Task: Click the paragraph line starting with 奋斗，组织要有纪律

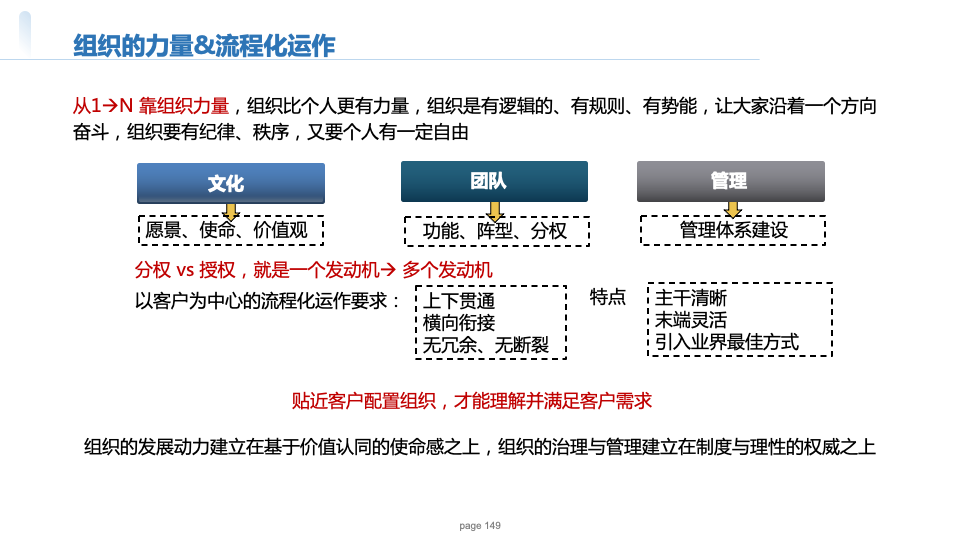Action: [271, 132]
